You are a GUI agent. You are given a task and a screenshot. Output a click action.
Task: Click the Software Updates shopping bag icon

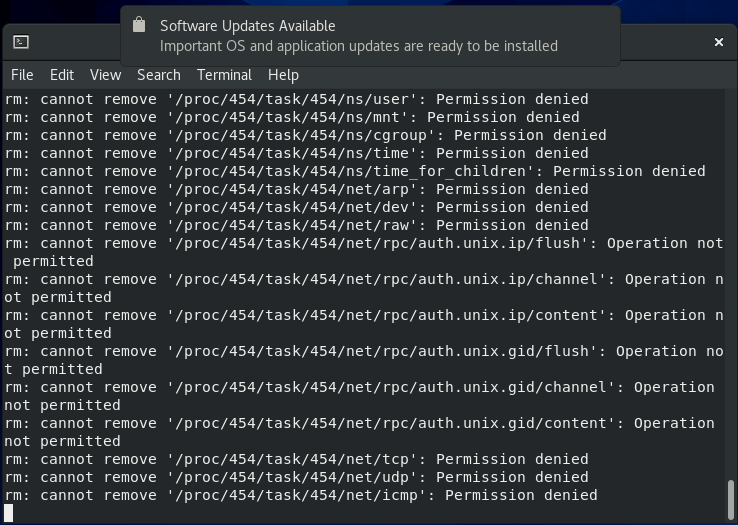point(139,25)
